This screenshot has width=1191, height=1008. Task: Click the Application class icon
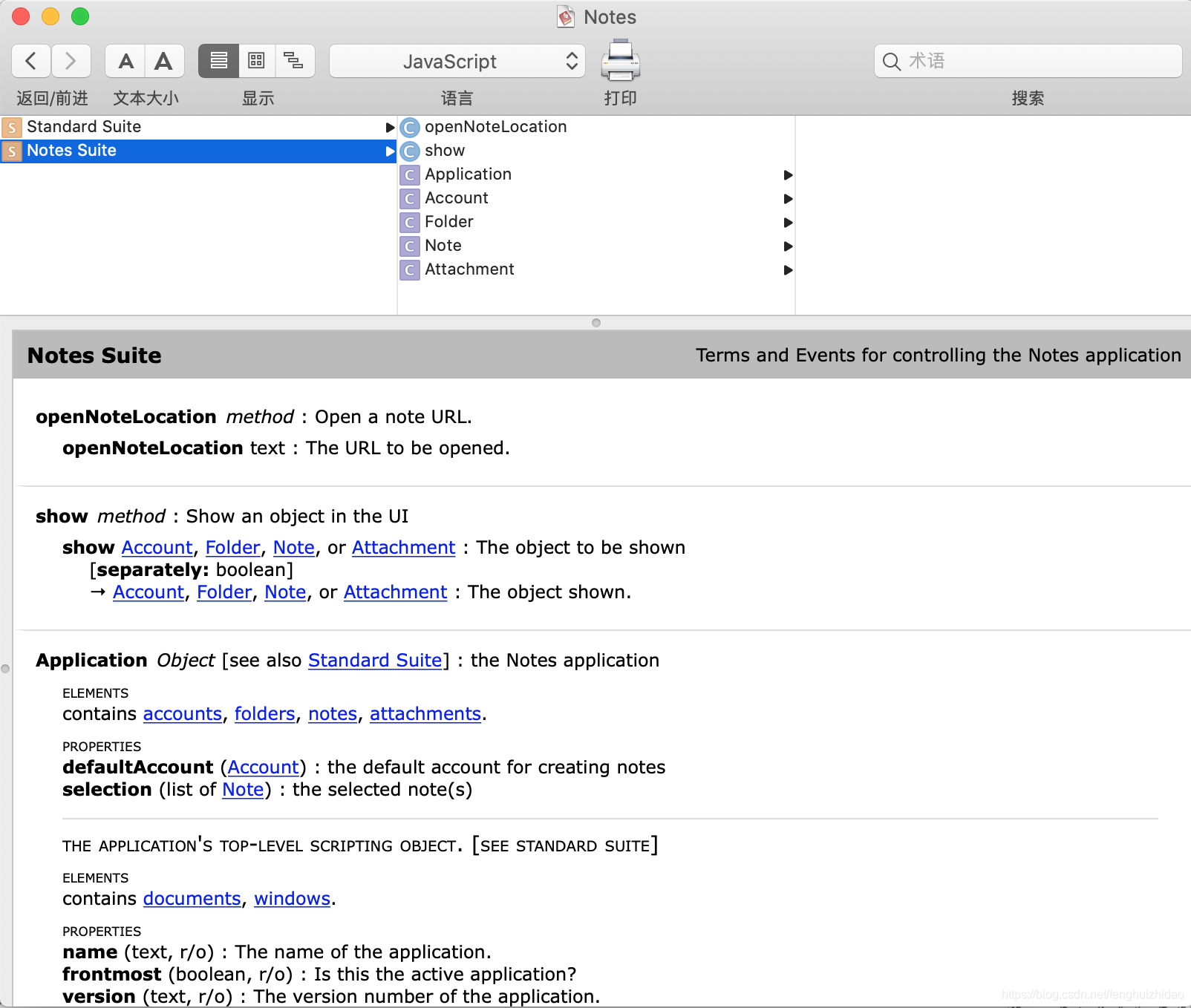click(410, 175)
